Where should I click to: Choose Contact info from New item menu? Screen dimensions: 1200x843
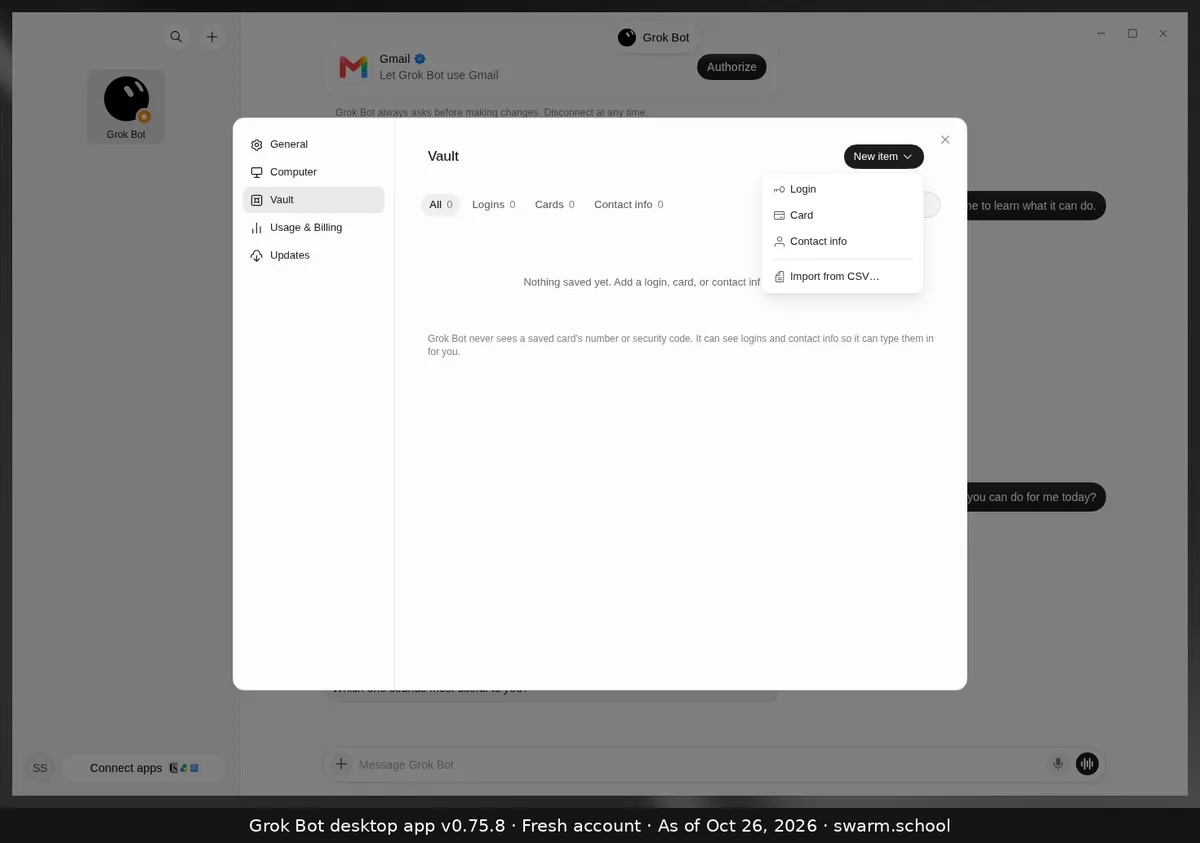(x=842, y=241)
